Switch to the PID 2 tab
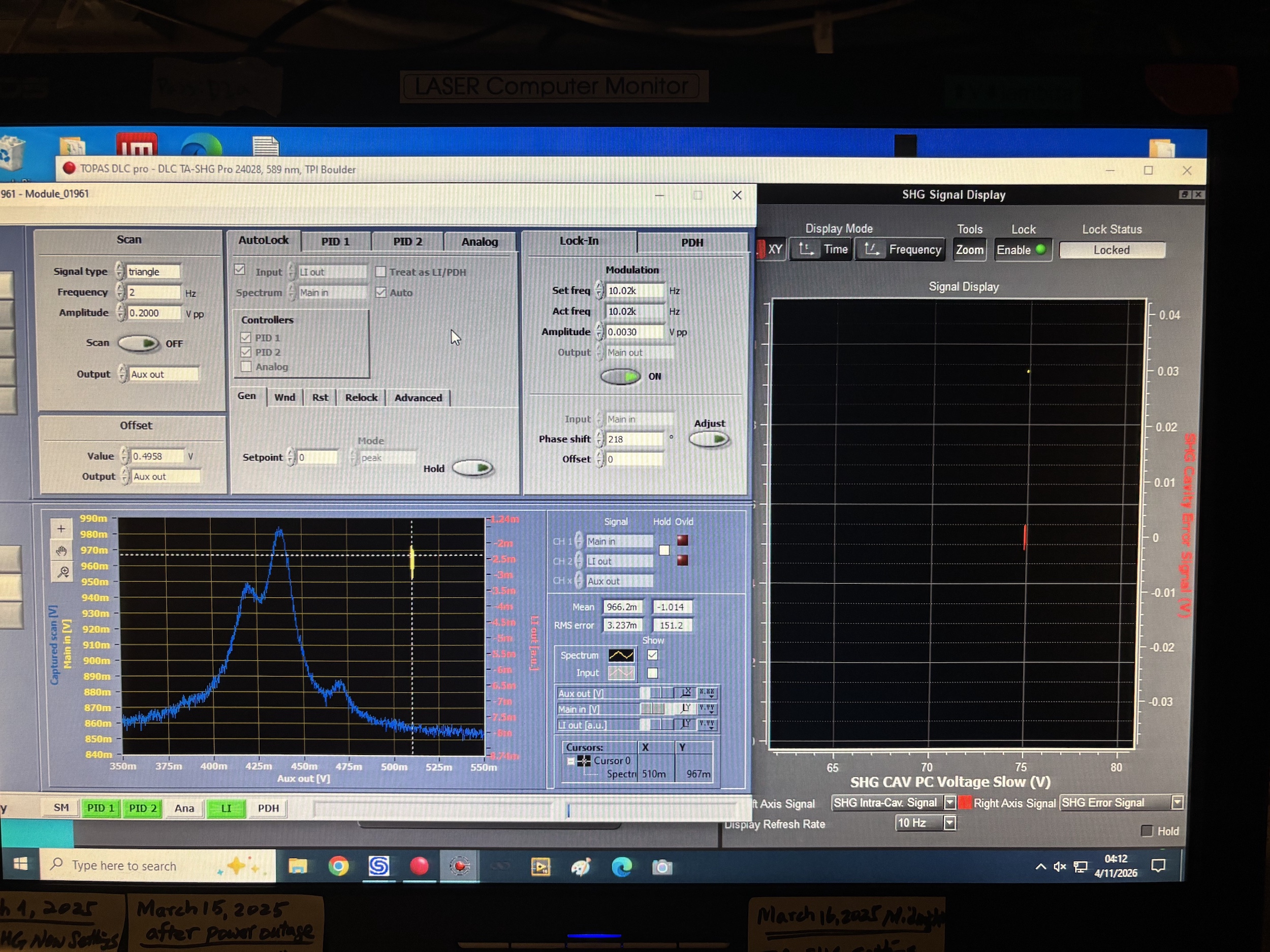1270x952 pixels. coord(407,242)
